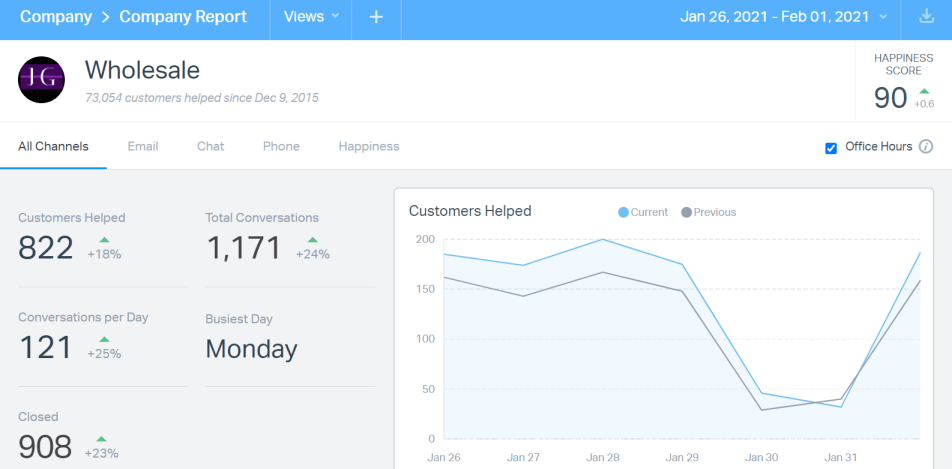Viewport: 952px width, 469px height.
Task: Click the plus icon to add view
Action: 376,18
